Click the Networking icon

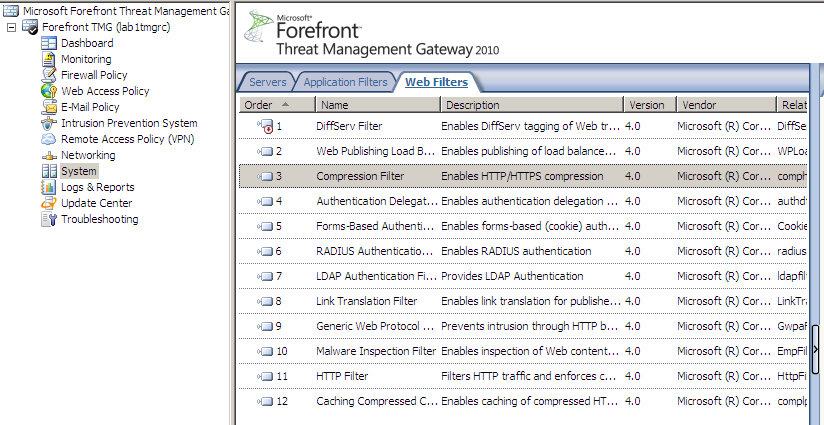pyautogui.click(x=49, y=156)
